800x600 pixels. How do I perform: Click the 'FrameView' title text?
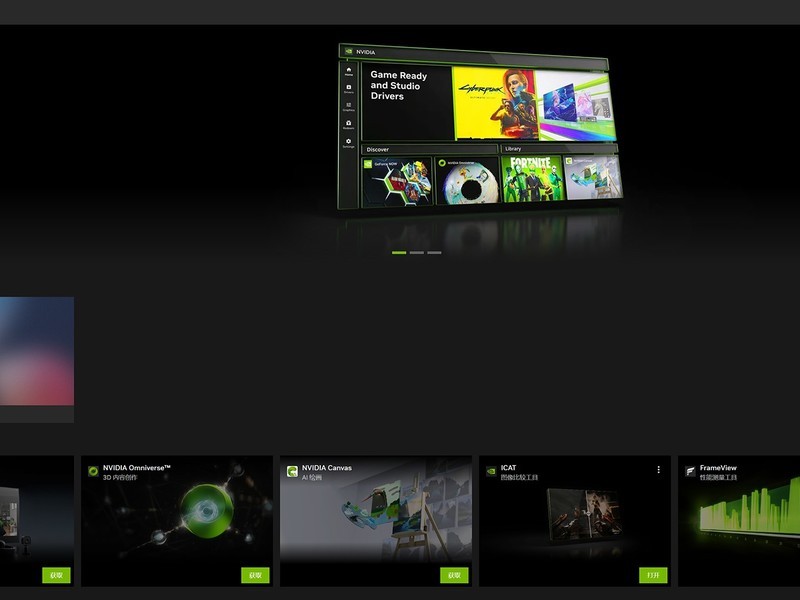718,467
